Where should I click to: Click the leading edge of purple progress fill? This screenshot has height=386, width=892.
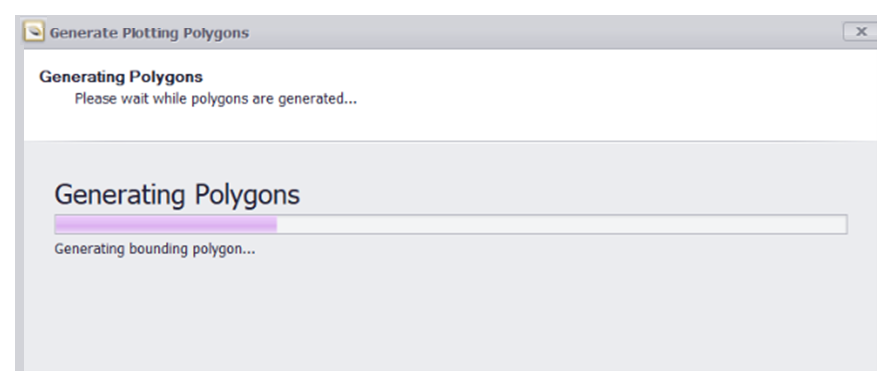pos(275,224)
